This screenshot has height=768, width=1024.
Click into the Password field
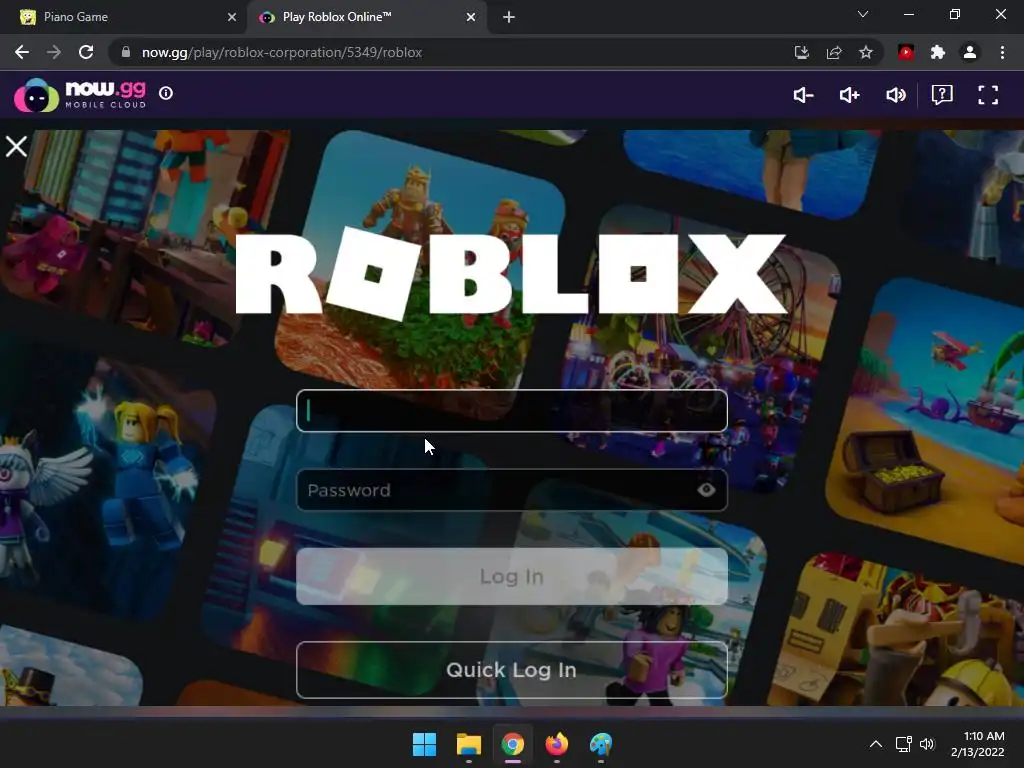click(512, 490)
